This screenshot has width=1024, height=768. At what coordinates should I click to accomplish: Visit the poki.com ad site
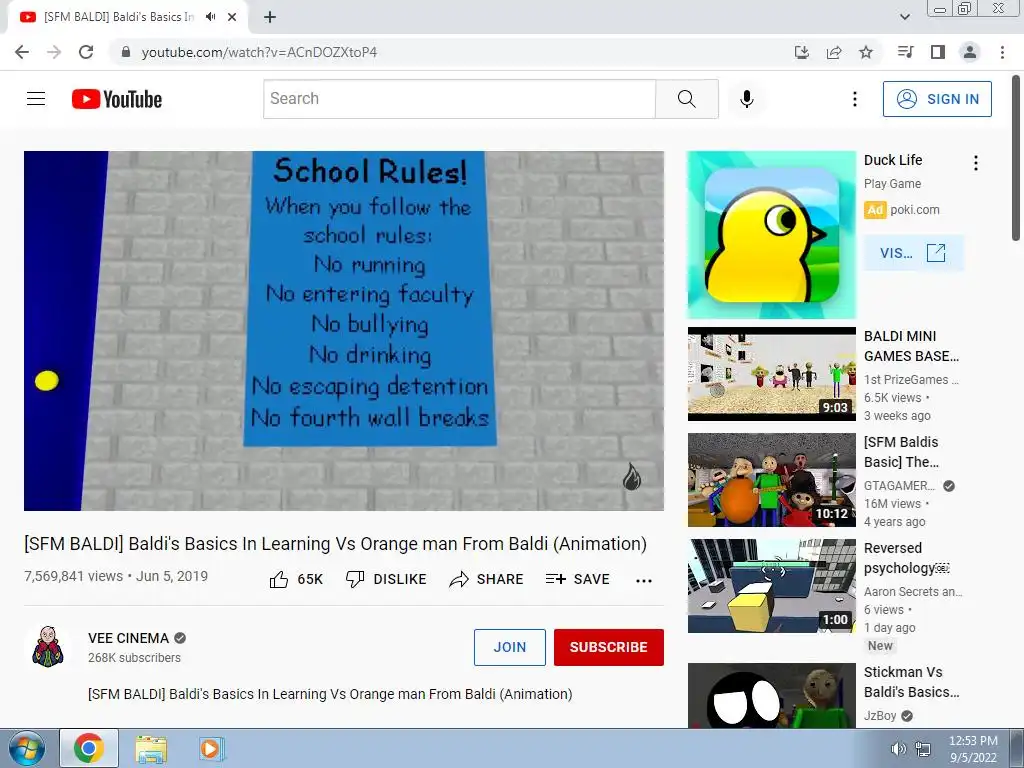[x=913, y=253]
